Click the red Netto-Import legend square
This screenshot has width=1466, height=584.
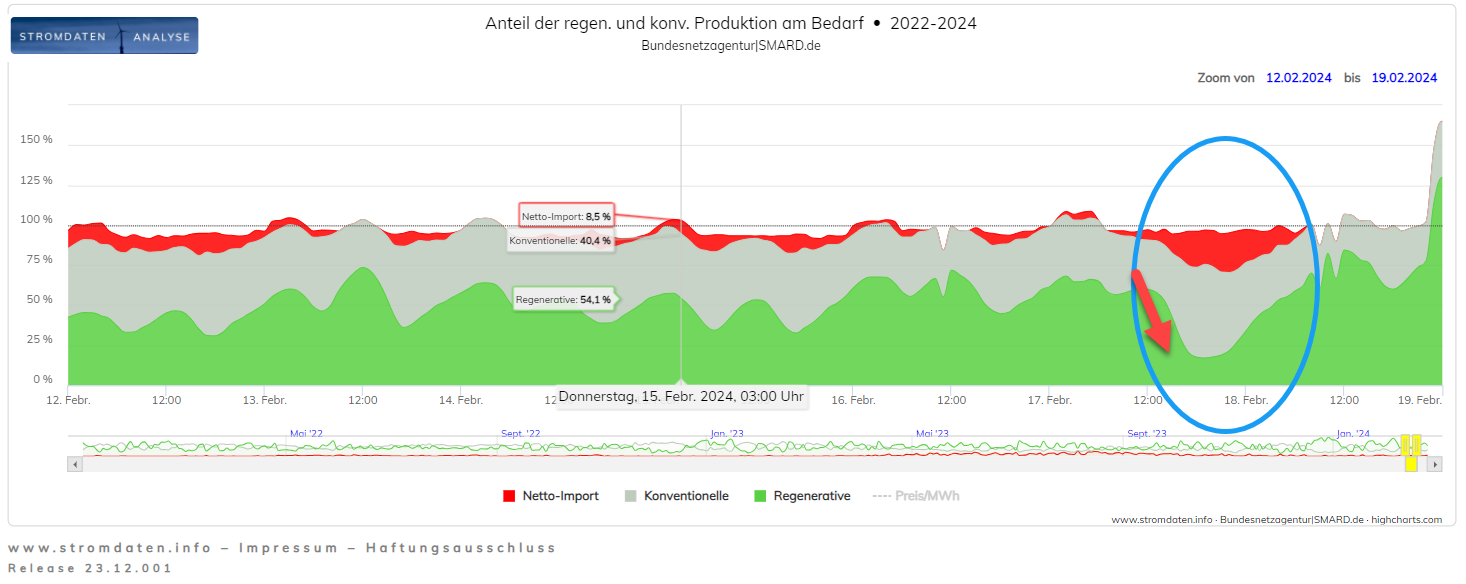tap(509, 496)
